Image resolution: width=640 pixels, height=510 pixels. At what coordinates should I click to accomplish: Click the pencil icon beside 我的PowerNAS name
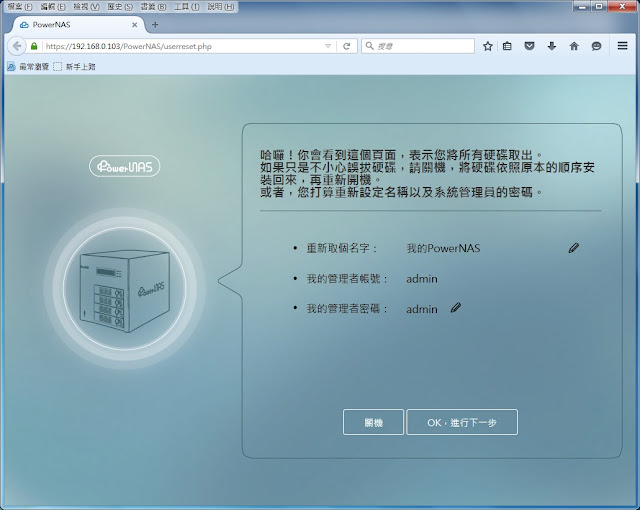click(x=573, y=248)
